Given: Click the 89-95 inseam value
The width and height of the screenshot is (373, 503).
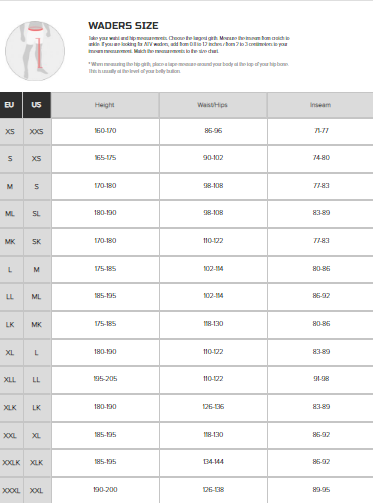Looking at the screenshot, I should tap(321, 490).
